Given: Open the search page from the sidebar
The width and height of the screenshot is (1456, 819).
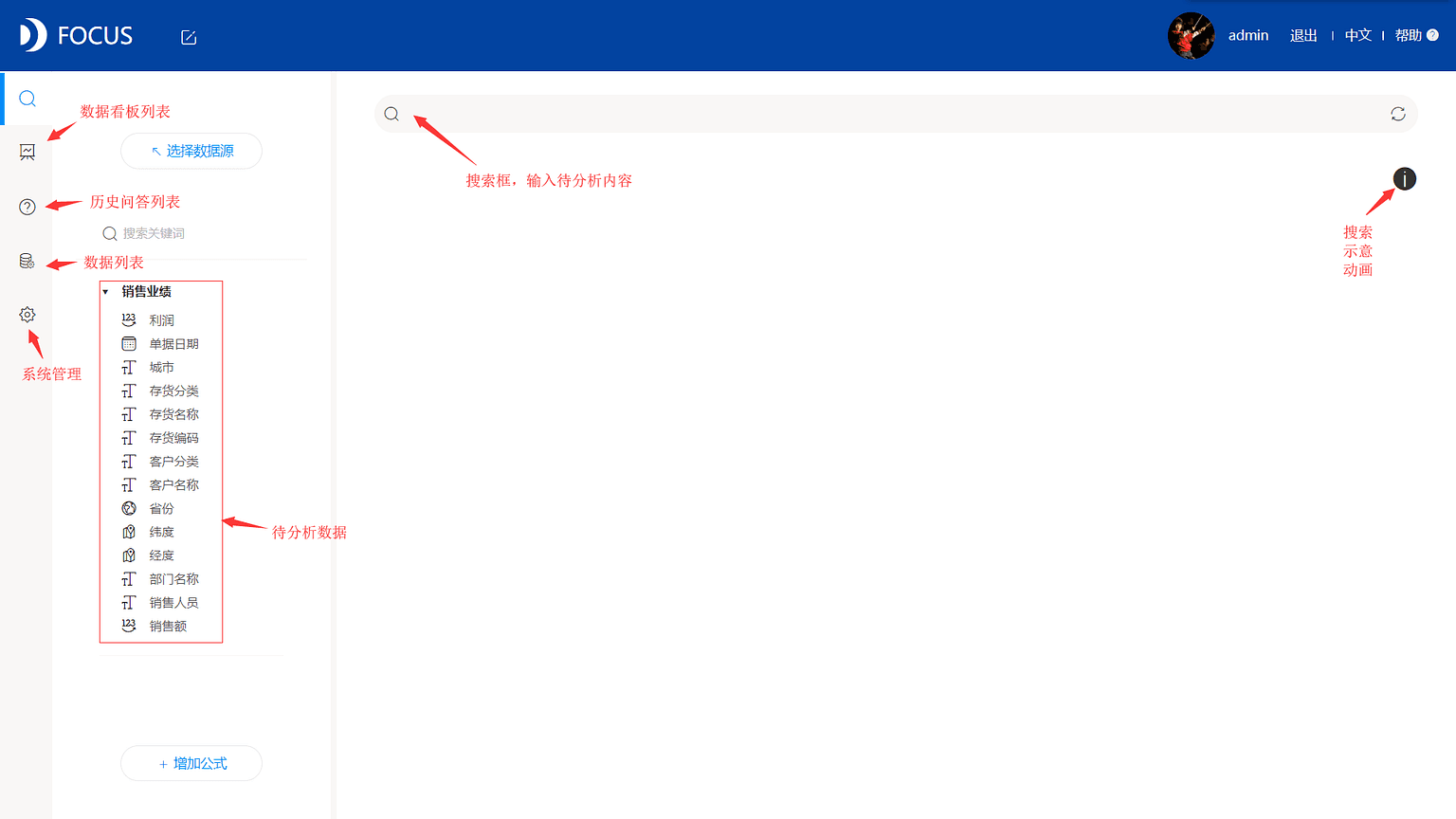Looking at the screenshot, I should tap(27, 99).
